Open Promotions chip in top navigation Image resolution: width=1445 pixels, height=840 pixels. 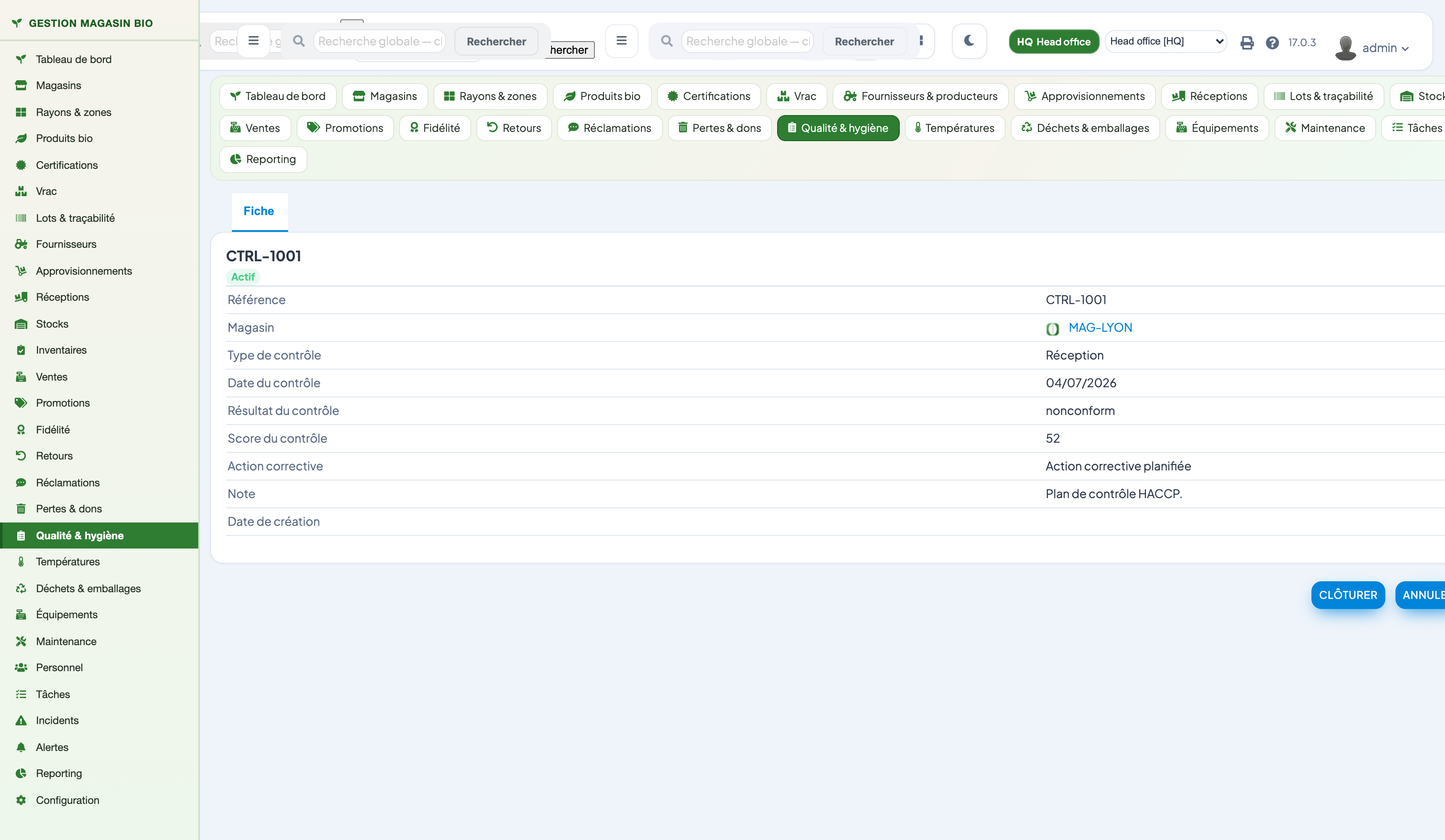345,128
